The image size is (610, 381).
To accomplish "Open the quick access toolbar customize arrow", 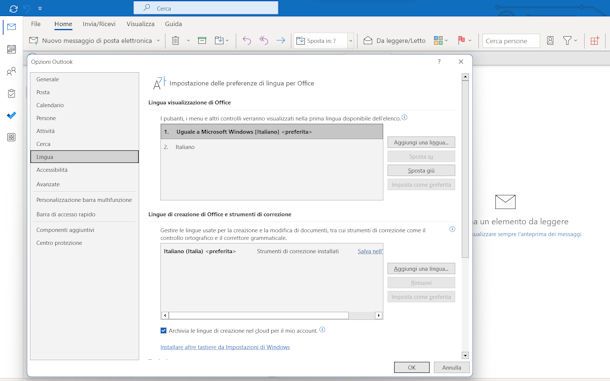I will (40, 8).
